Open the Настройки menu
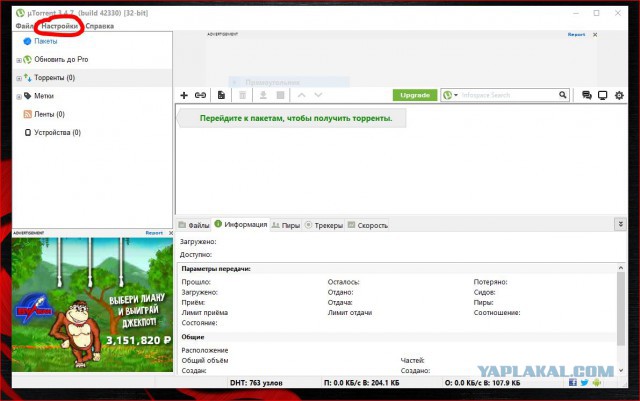 click(60, 26)
